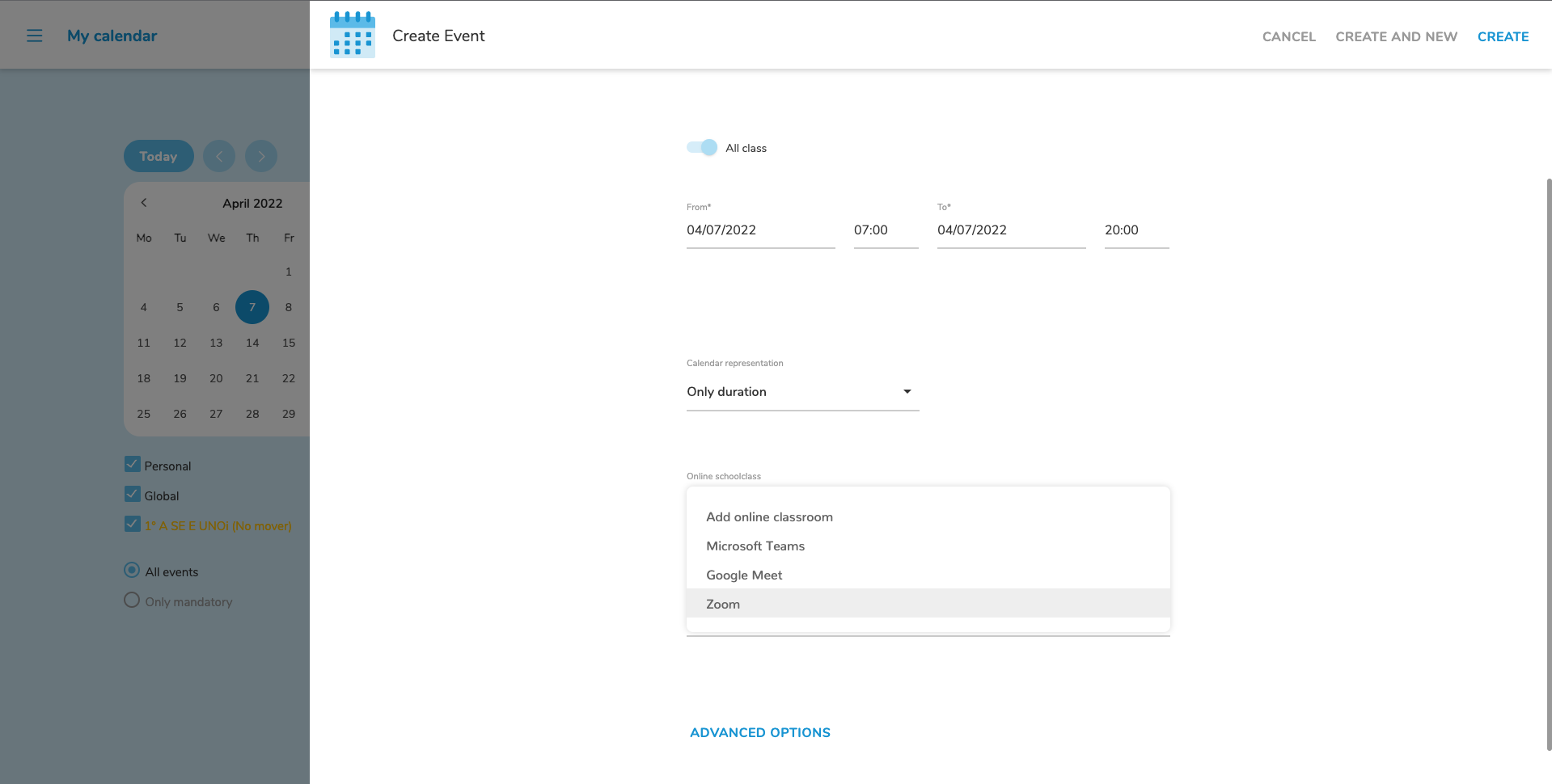Image resolution: width=1552 pixels, height=784 pixels.
Task: Click the Create Event calendar icon
Action: click(x=353, y=35)
